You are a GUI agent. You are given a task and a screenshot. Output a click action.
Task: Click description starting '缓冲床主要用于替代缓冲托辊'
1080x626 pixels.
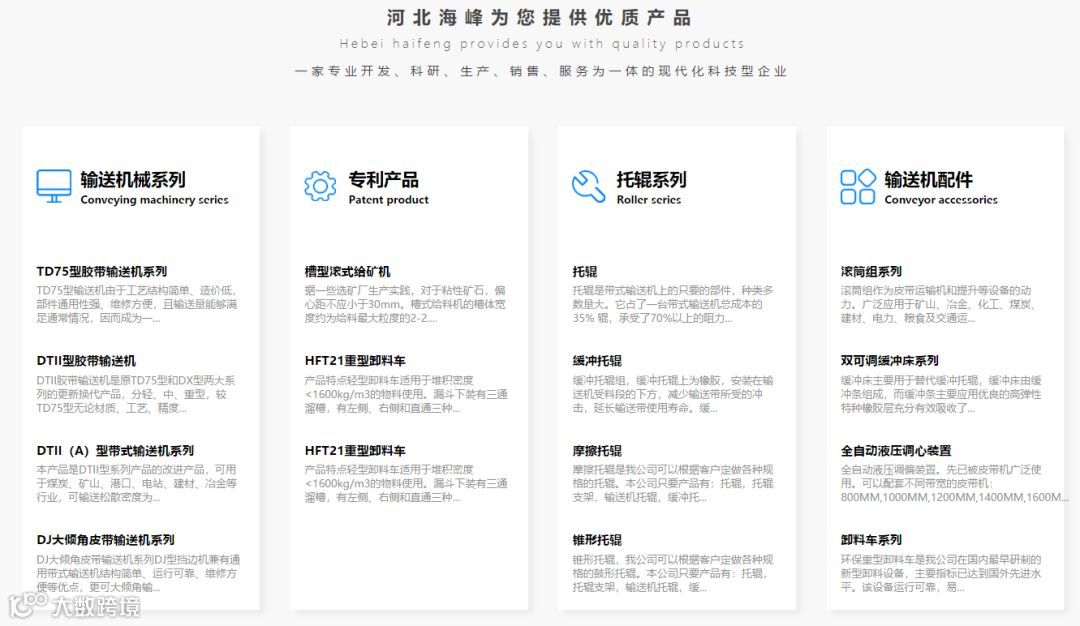pyautogui.click(x=941, y=394)
